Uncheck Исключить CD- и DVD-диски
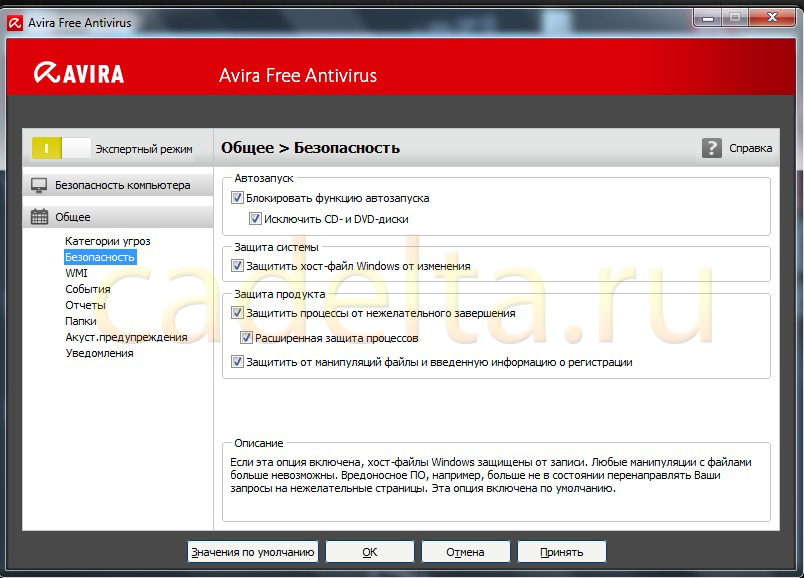The height and width of the screenshot is (578, 804). pos(255,219)
